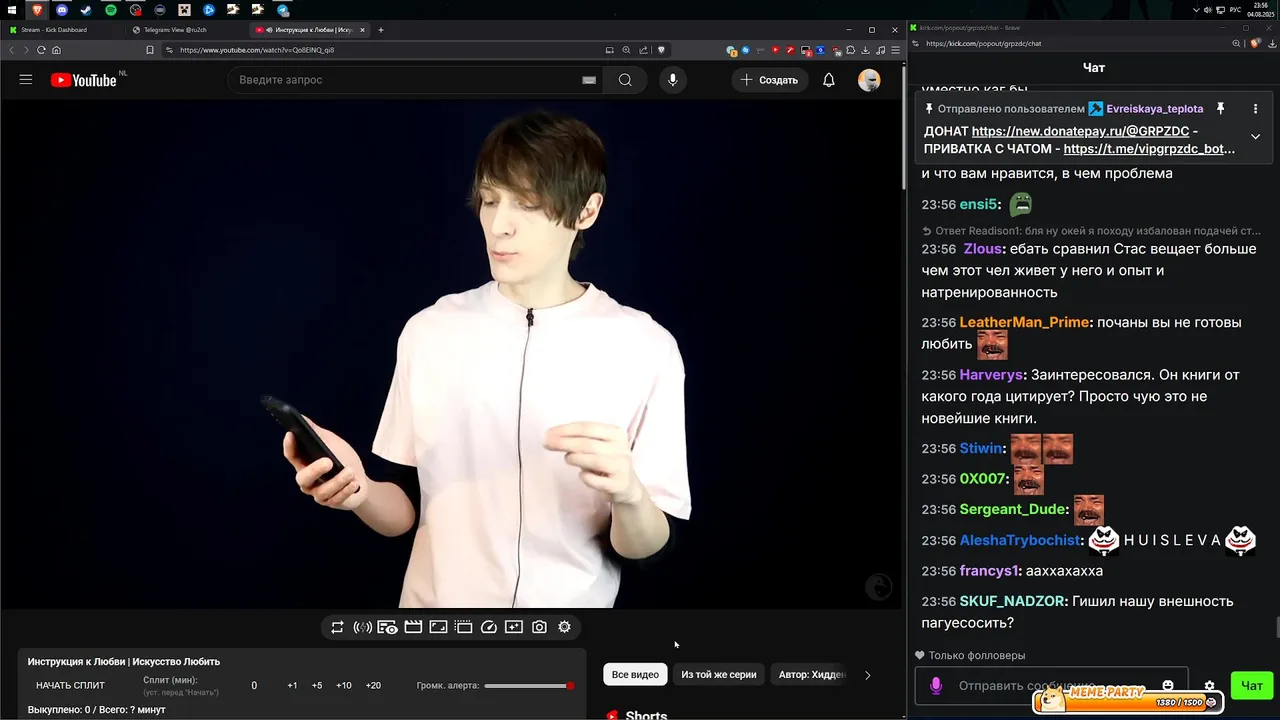Viewport: 1280px width, 720px height.
Task: Take a screenshot with the camera icon
Action: tap(539, 627)
